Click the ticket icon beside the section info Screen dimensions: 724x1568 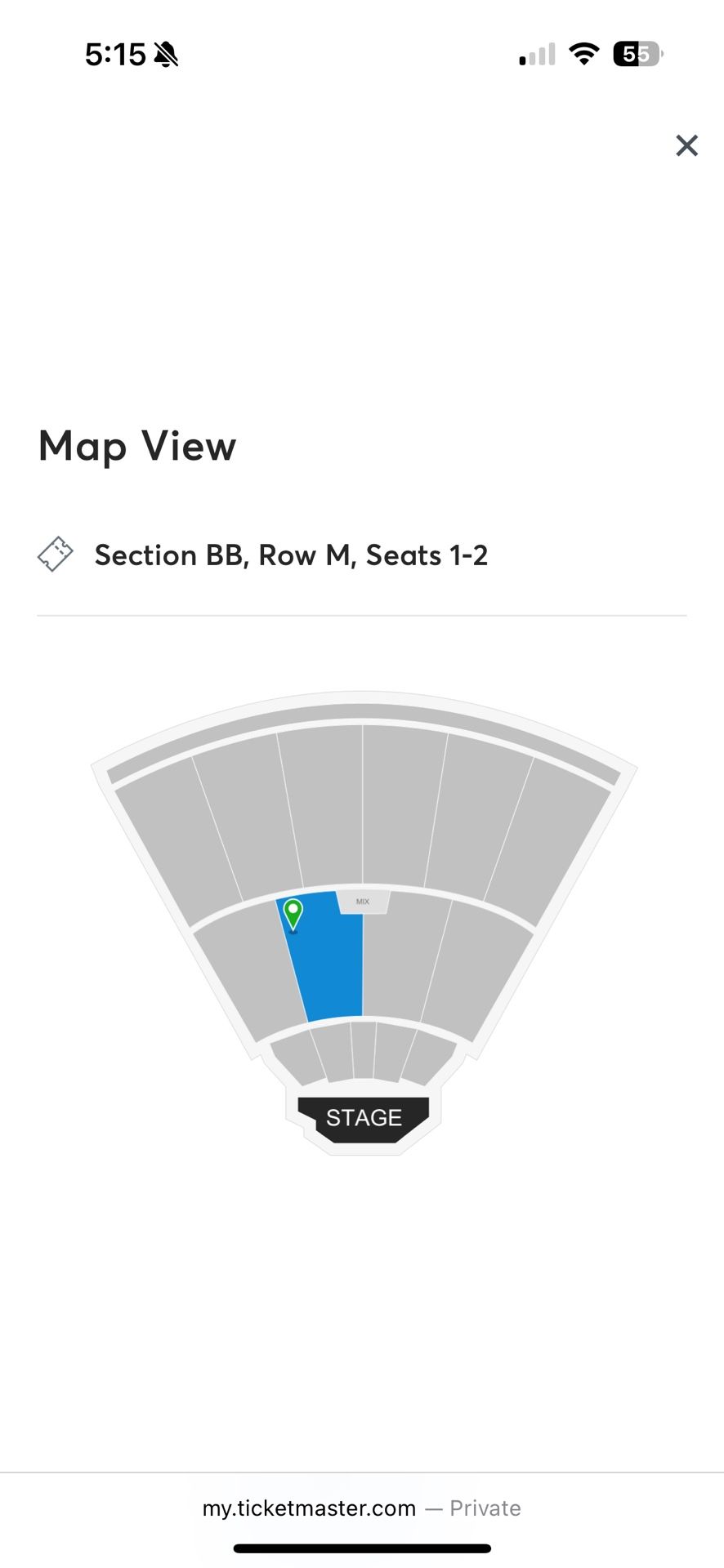tap(56, 555)
